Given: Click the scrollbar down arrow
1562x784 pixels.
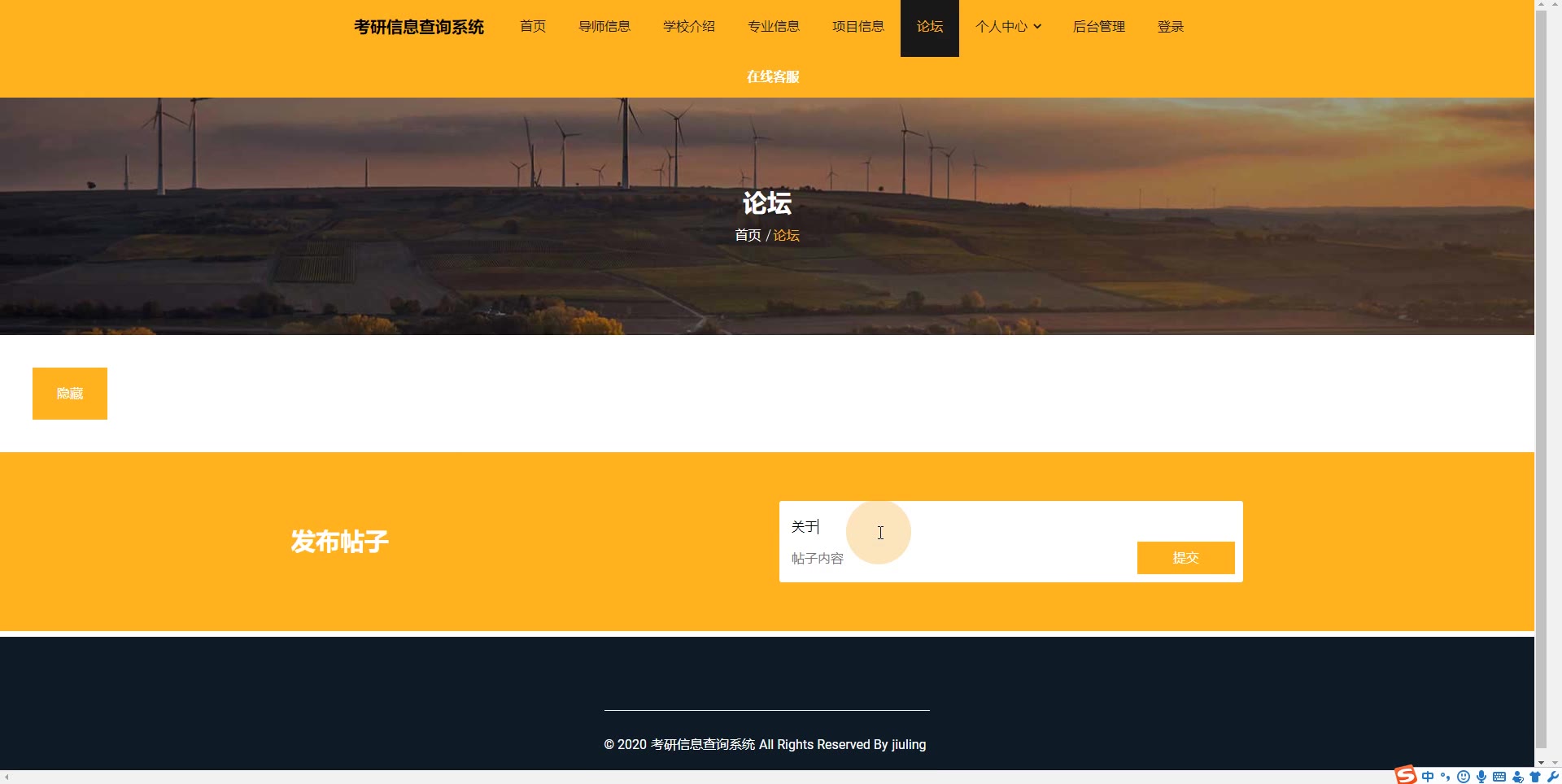Looking at the screenshot, I should coord(1541,763).
